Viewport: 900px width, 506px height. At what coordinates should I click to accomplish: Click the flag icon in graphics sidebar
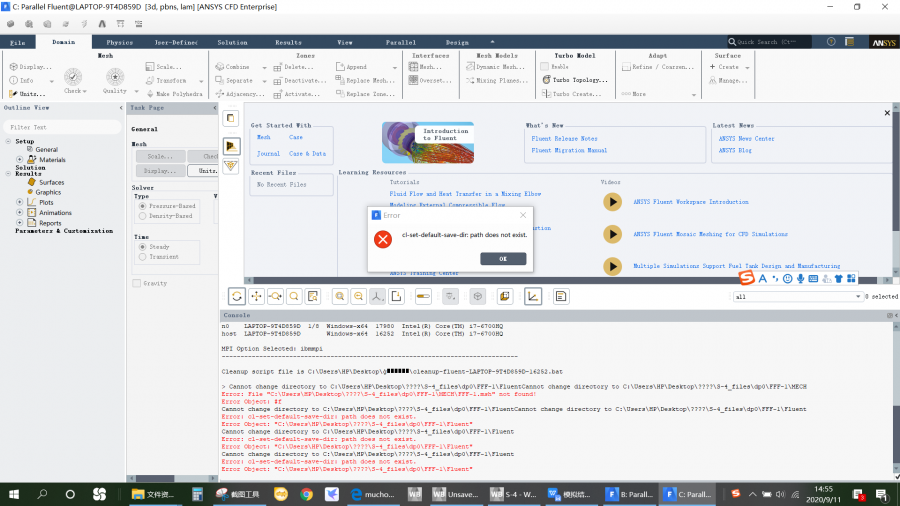pyautogui.click(x=231, y=146)
